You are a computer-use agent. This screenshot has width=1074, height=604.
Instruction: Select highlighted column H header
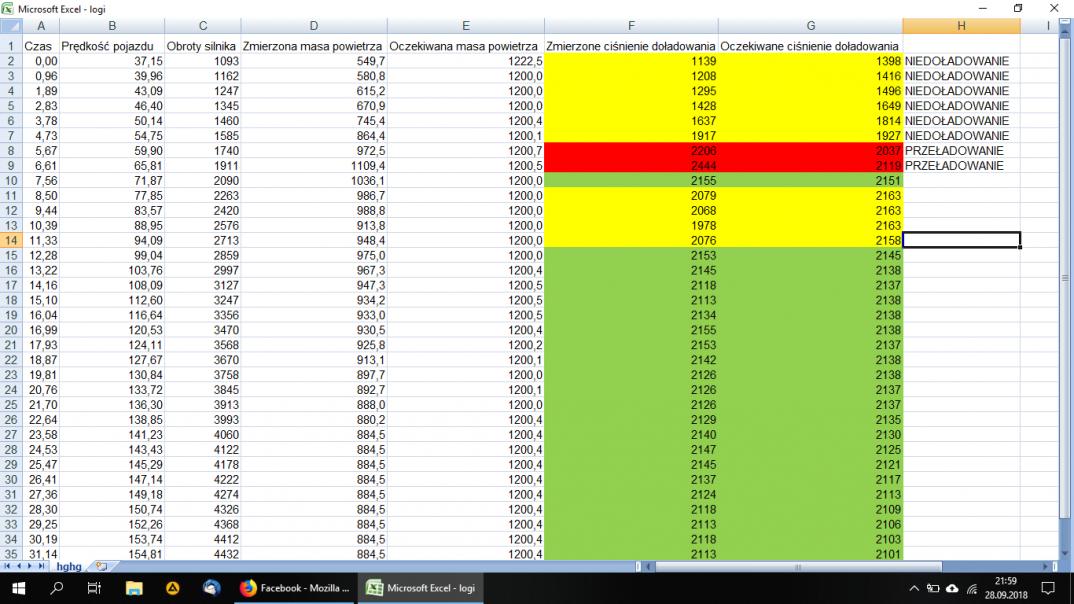pyautogui.click(x=961, y=26)
